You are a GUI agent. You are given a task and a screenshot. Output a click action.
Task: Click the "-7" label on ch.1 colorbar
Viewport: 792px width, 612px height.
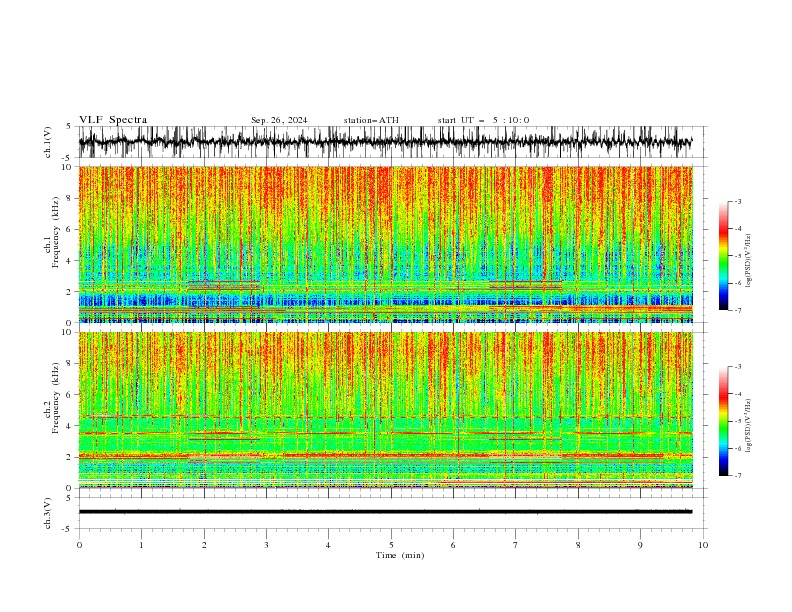737,310
